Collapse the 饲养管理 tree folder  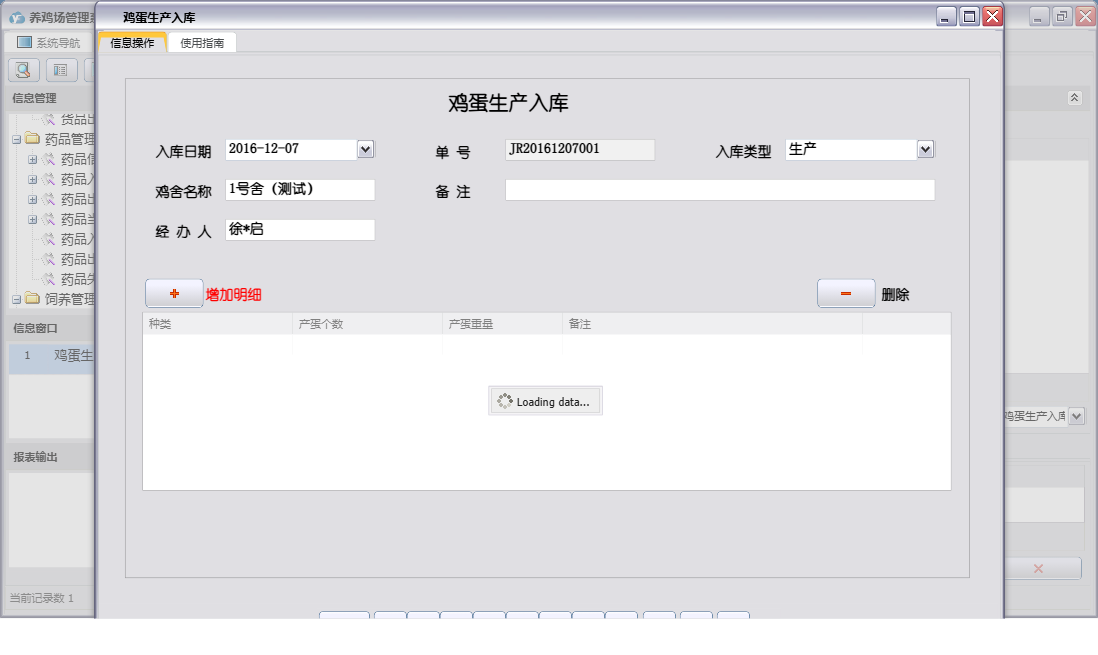pyautogui.click(x=17, y=299)
